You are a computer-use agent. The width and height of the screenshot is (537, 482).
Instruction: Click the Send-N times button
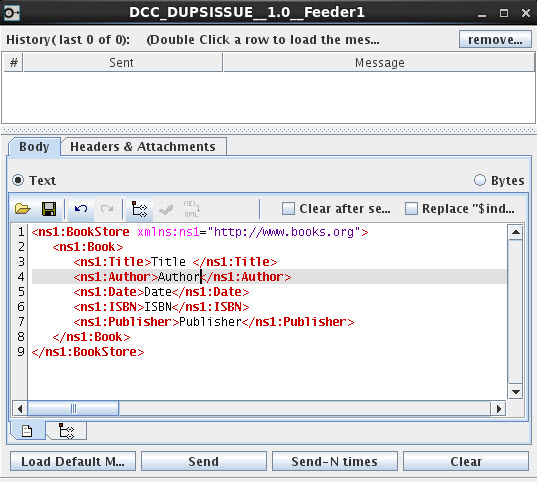335,461
